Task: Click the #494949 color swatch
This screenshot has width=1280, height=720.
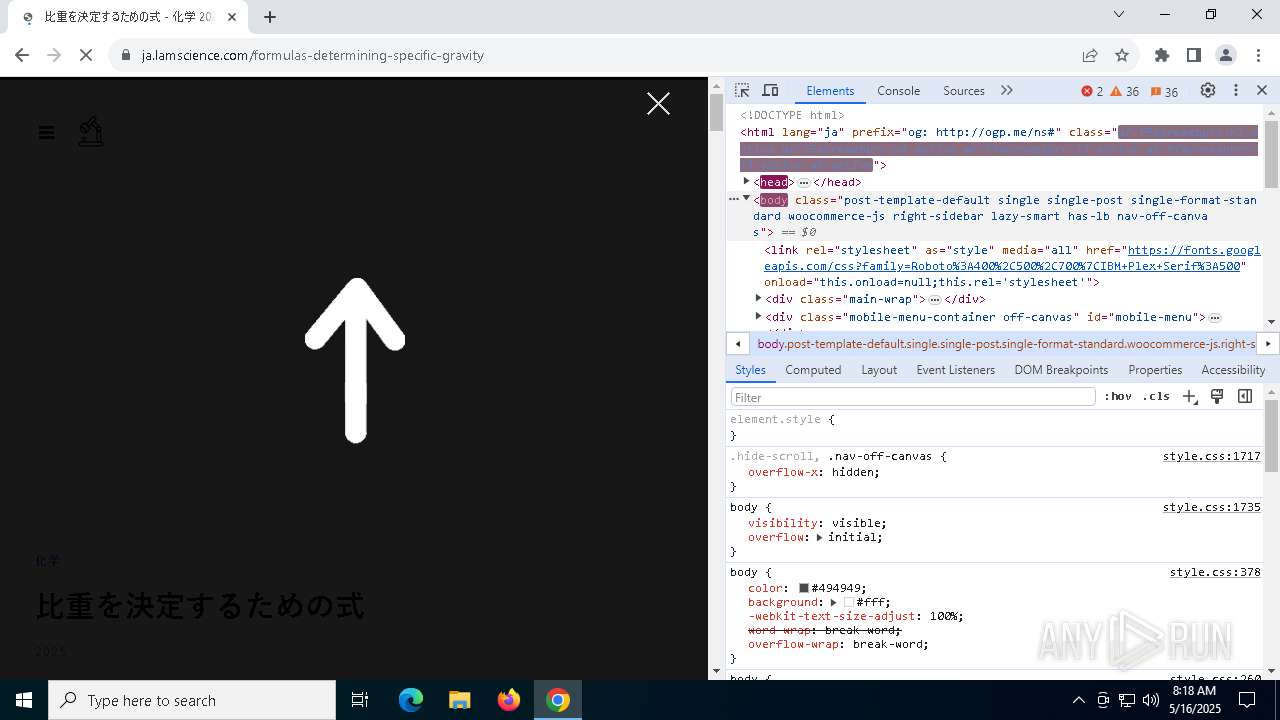Action: [803, 588]
